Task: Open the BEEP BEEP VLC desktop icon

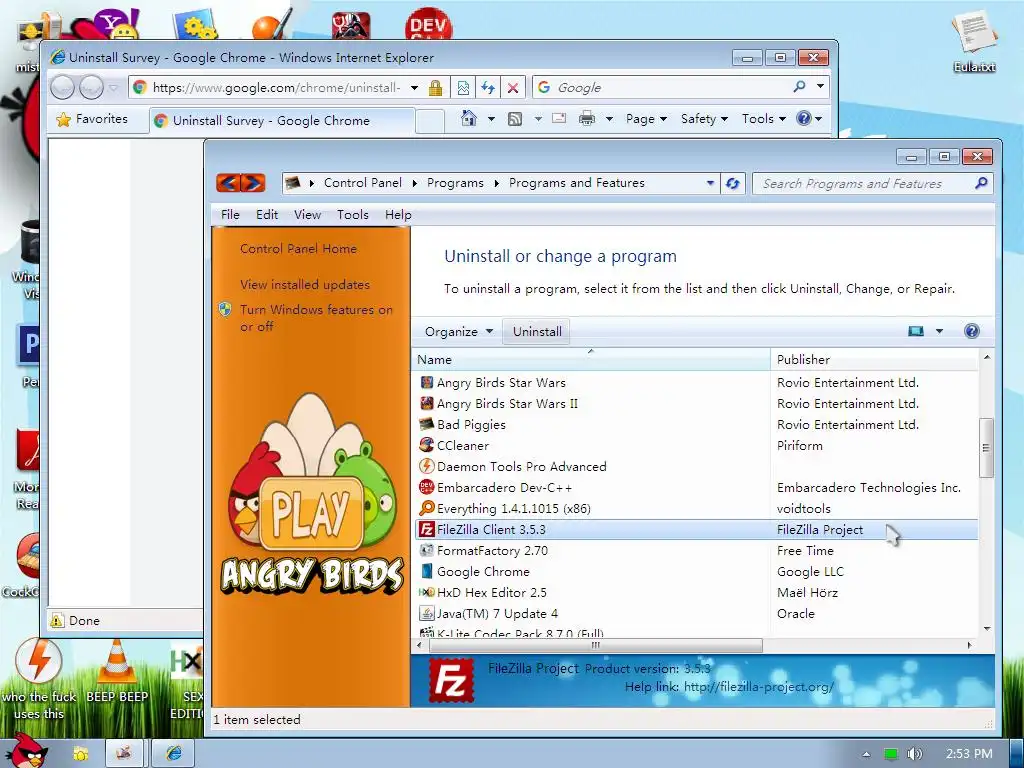Action: pyautogui.click(x=117, y=671)
